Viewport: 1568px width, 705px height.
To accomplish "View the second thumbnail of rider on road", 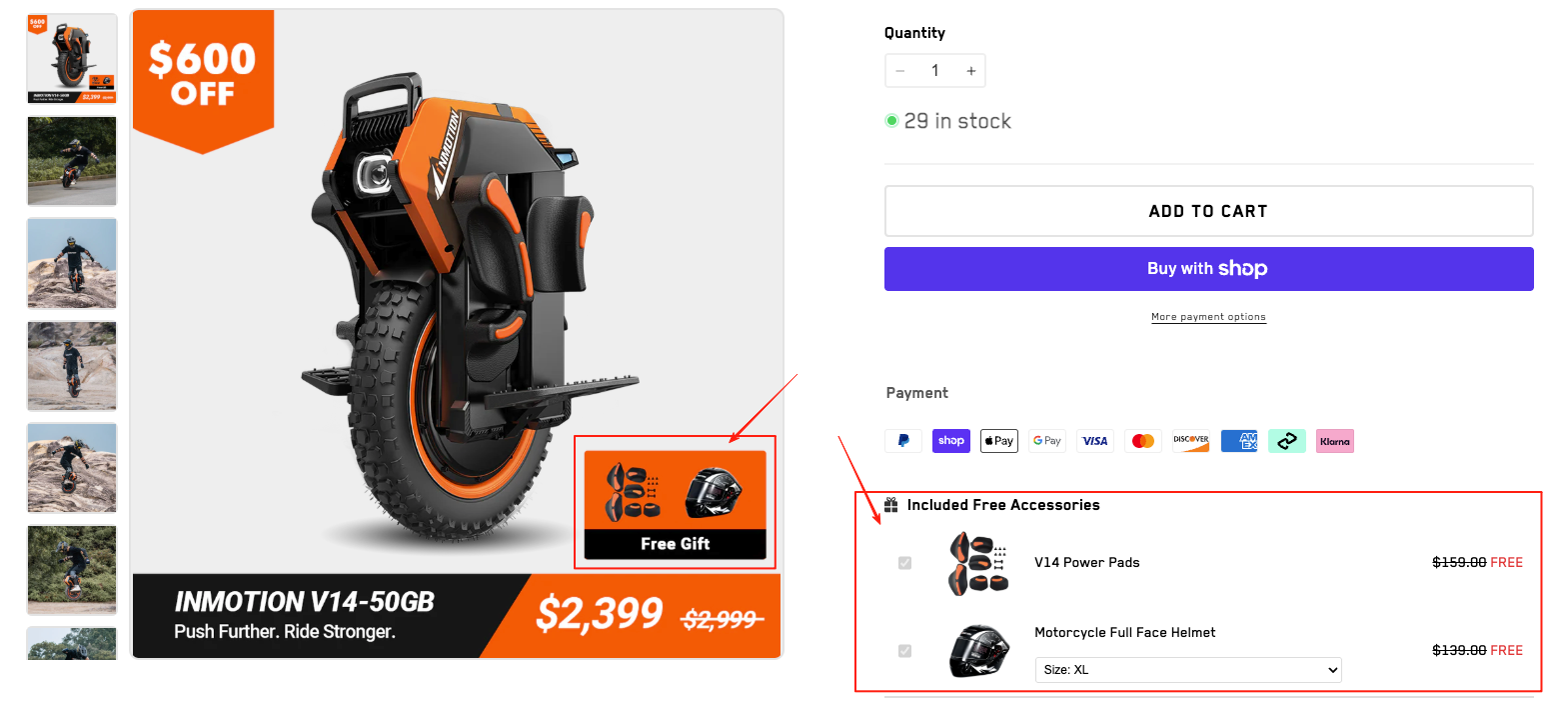I will point(72,161).
